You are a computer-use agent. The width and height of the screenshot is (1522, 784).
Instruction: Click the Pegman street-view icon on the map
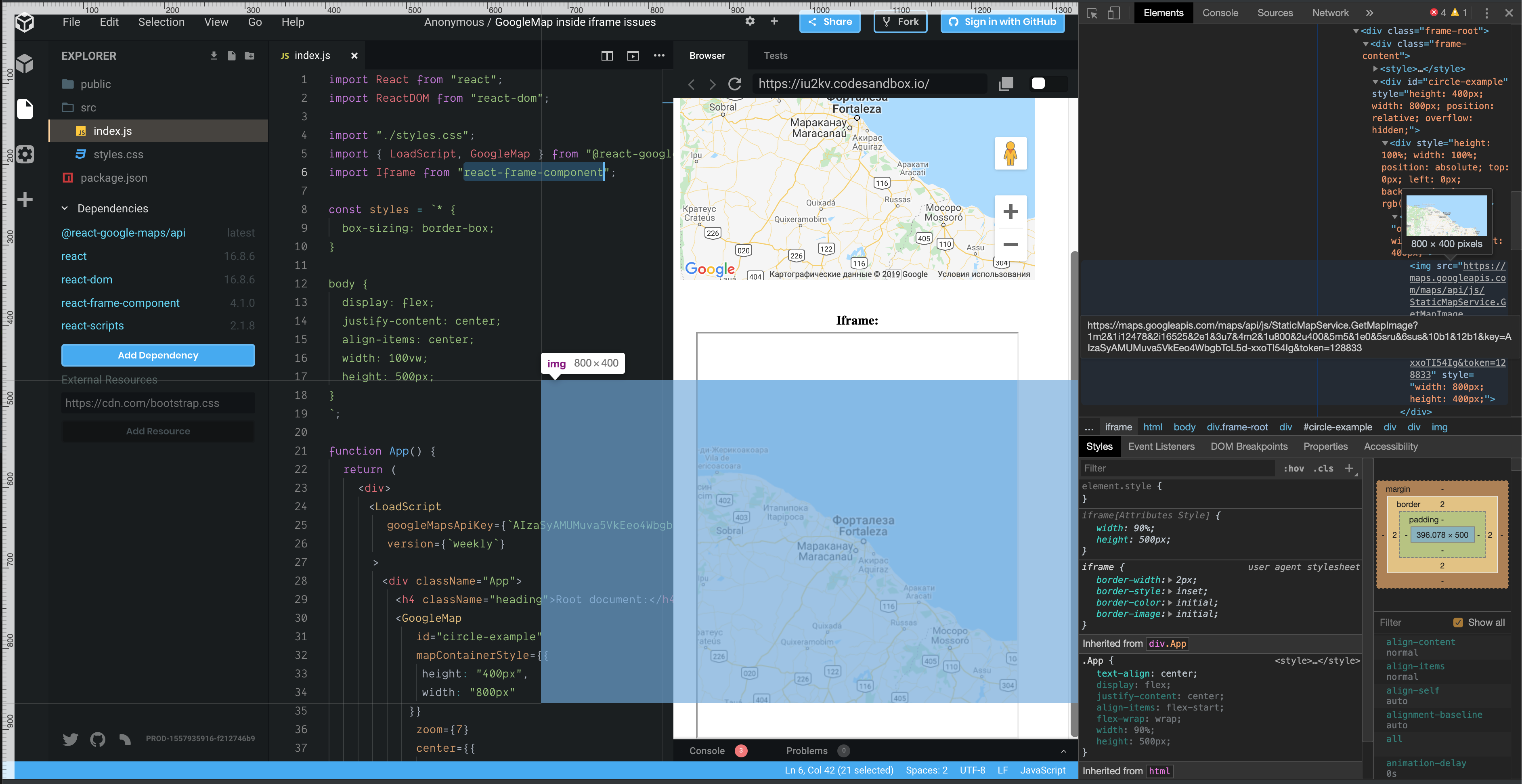[x=1011, y=153]
